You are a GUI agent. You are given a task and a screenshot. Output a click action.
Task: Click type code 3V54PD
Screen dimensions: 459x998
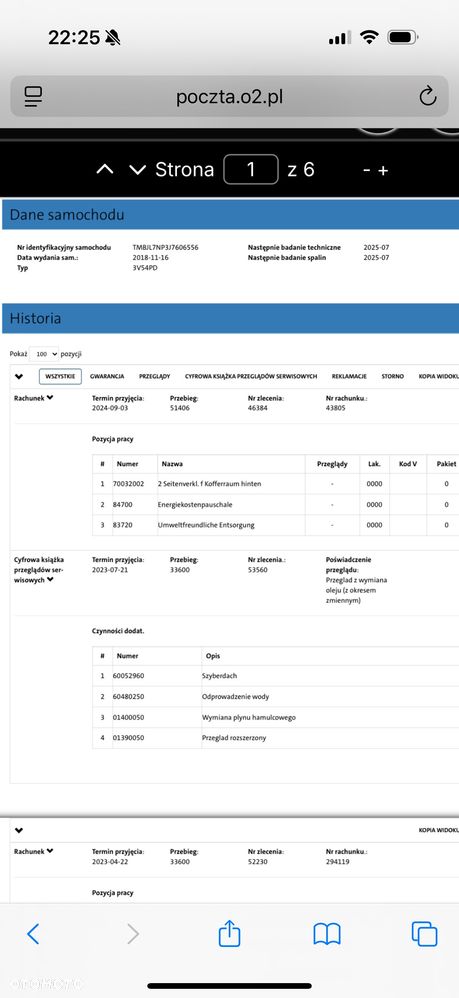(145, 268)
